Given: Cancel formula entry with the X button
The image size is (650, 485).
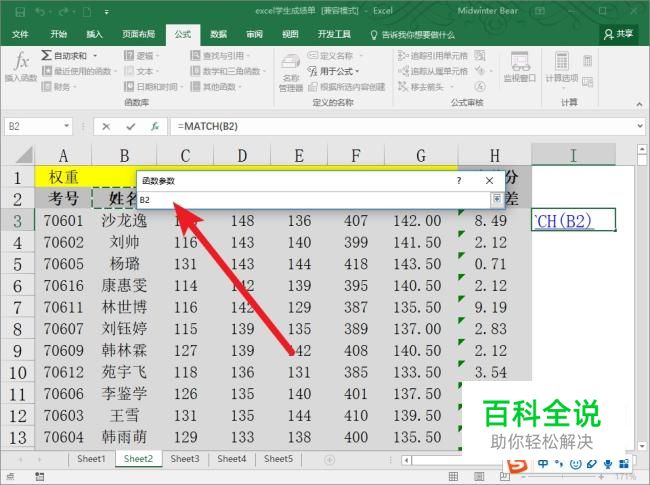Looking at the screenshot, I should pos(106,126).
